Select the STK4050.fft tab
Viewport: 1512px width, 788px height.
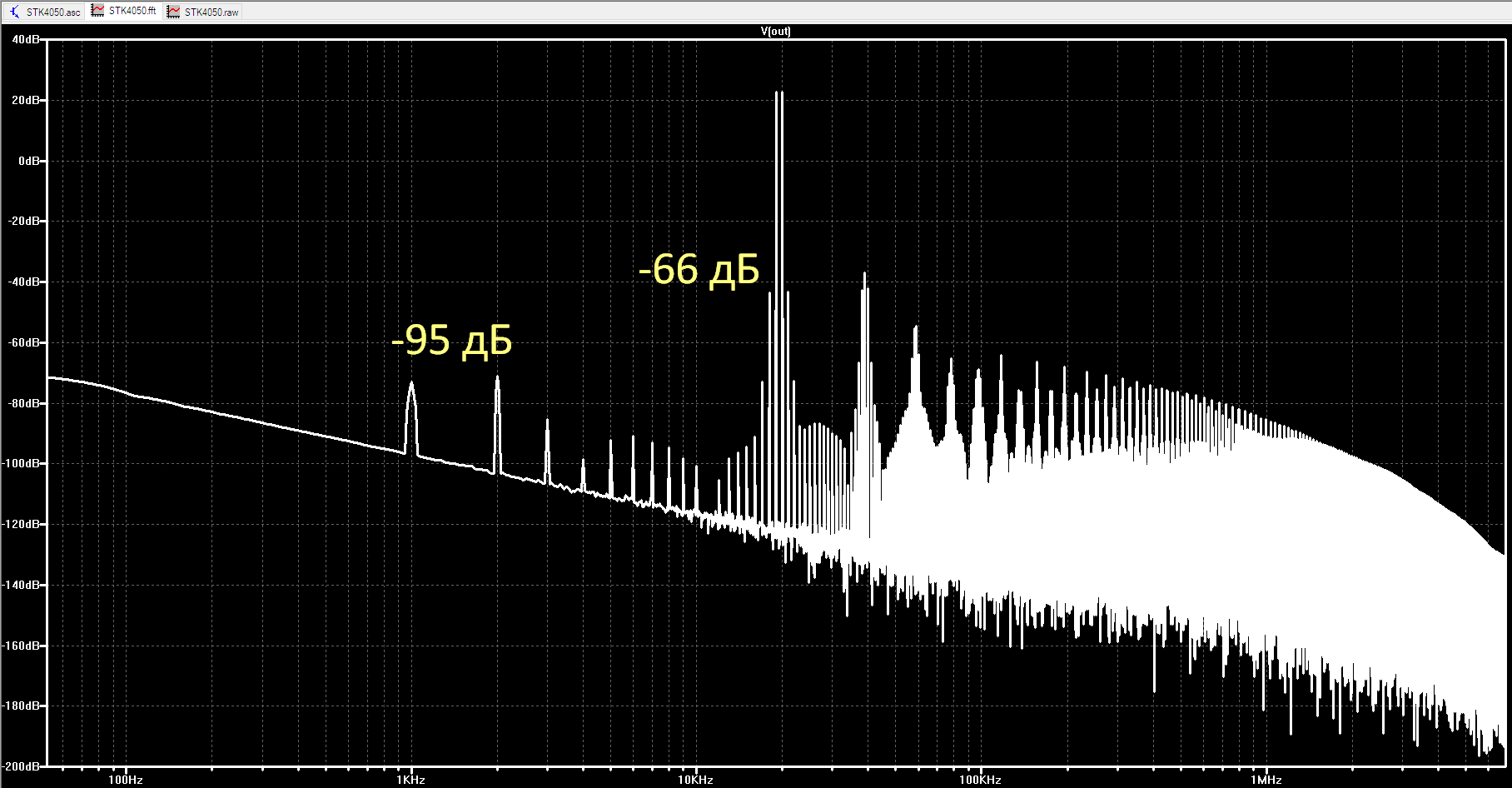(124, 11)
